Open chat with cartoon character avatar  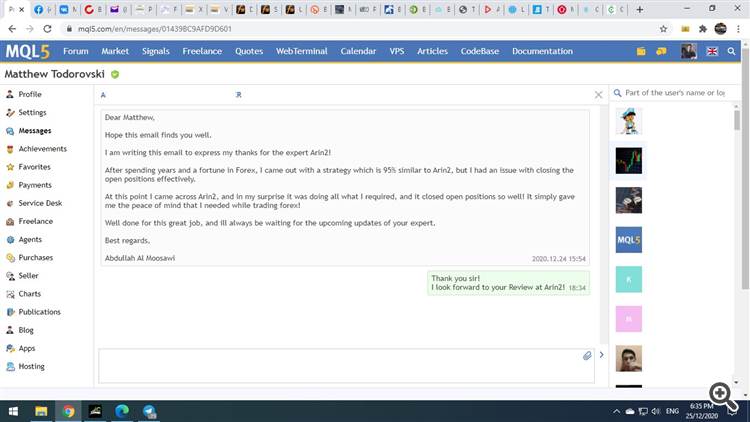point(629,121)
